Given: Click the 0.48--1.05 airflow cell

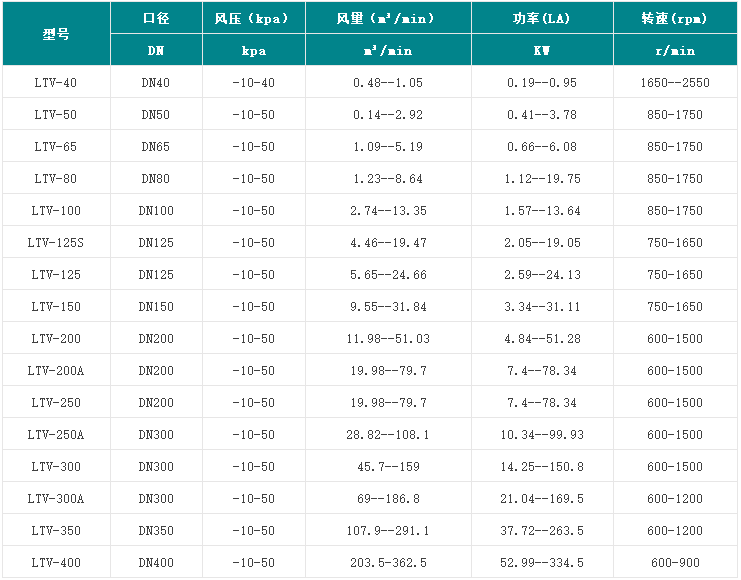Looking at the screenshot, I should pos(388,83).
